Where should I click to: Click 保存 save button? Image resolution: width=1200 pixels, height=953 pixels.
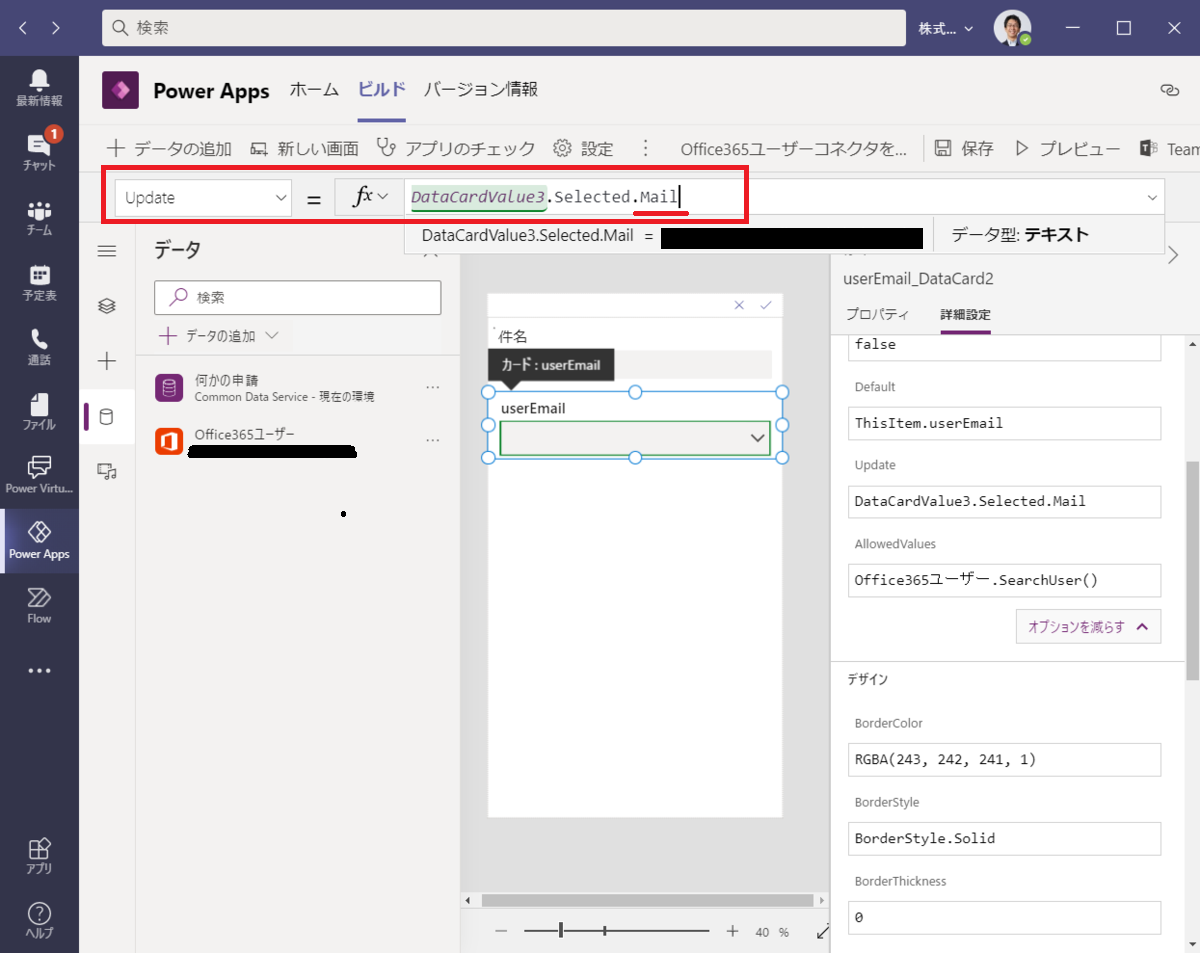(964, 148)
